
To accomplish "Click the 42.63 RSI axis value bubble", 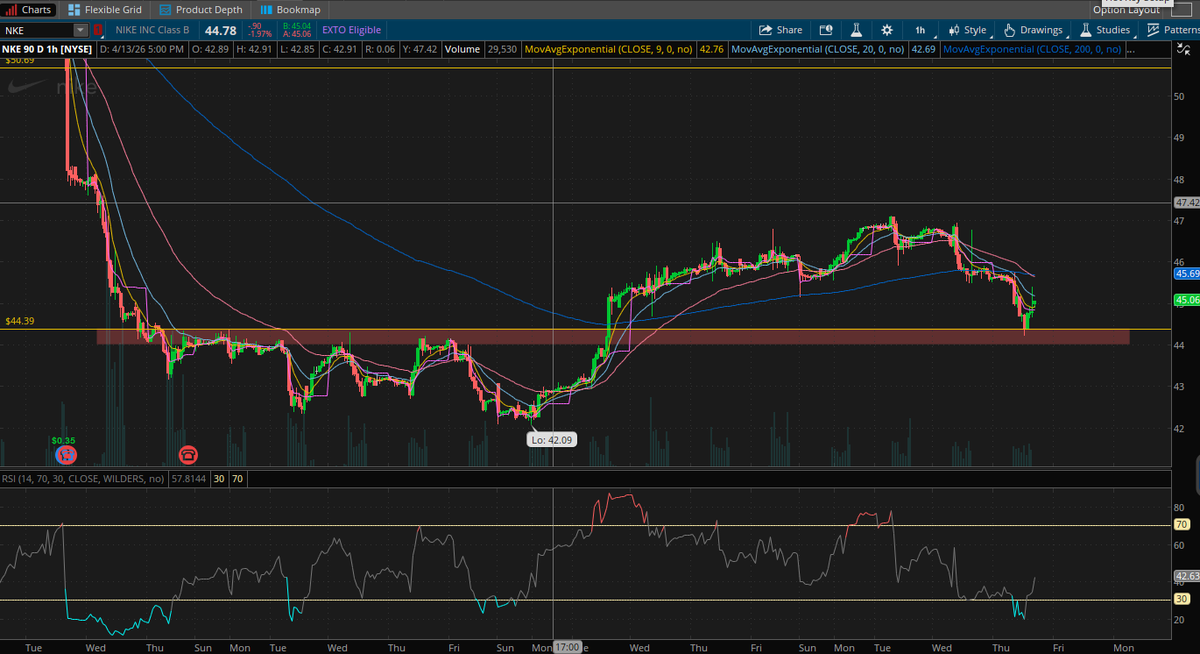I will tap(1186, 575).
